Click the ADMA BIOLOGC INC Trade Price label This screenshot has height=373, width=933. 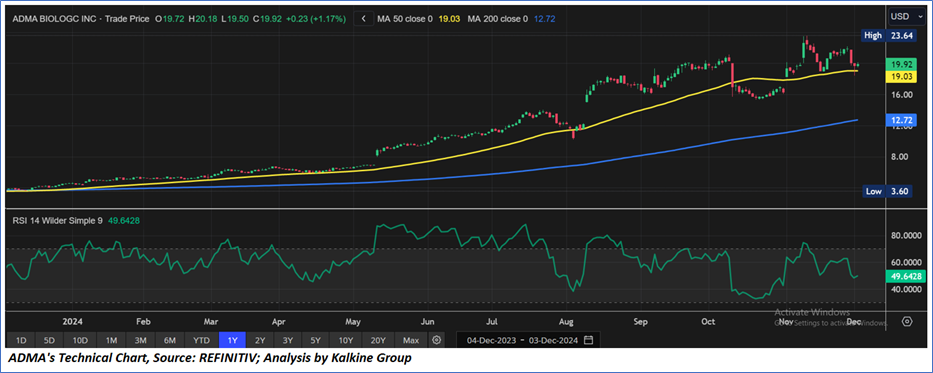pyautogui.click(x=80, y=19)
